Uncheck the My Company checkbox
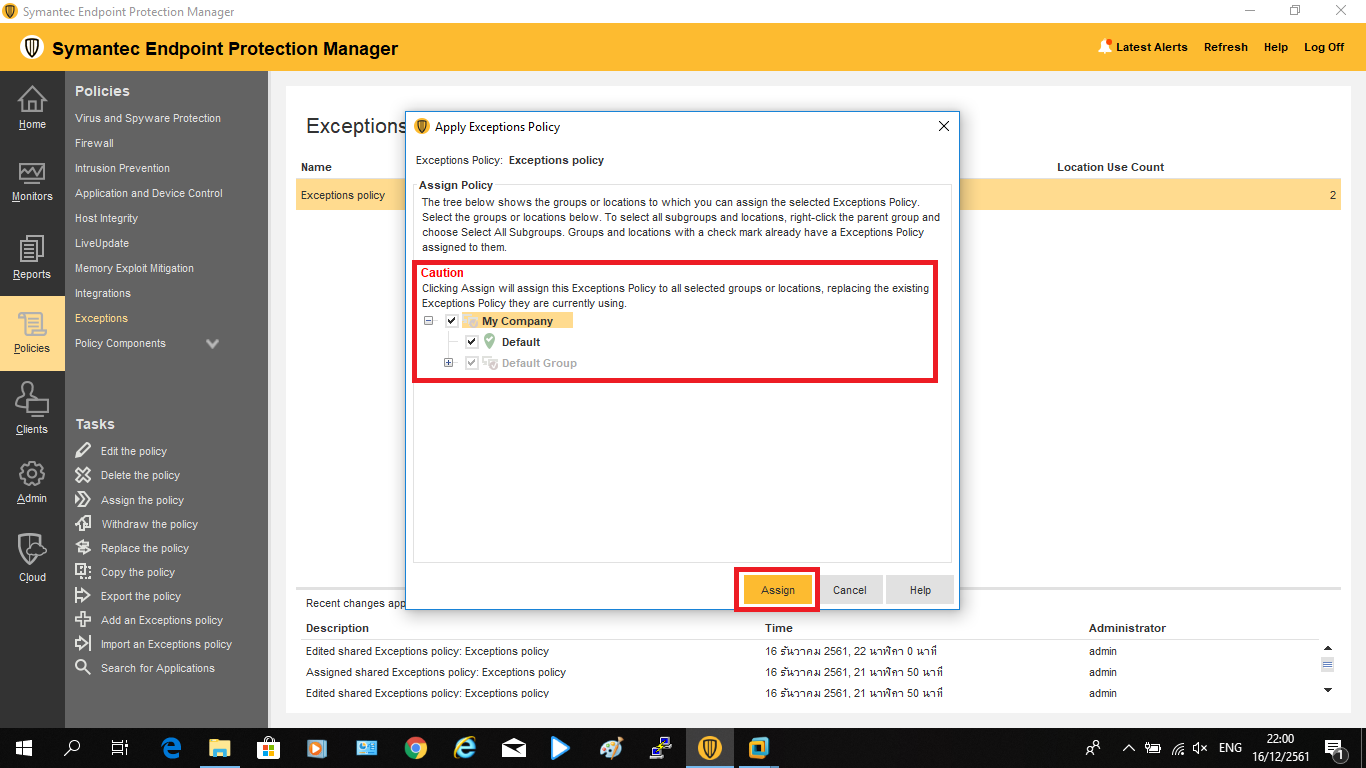Screen dimensions: 1366x768 452,321
